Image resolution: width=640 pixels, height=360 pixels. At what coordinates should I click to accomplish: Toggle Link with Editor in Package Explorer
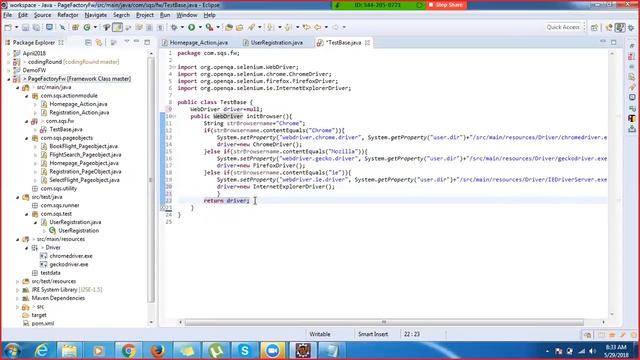pos(99,42)
